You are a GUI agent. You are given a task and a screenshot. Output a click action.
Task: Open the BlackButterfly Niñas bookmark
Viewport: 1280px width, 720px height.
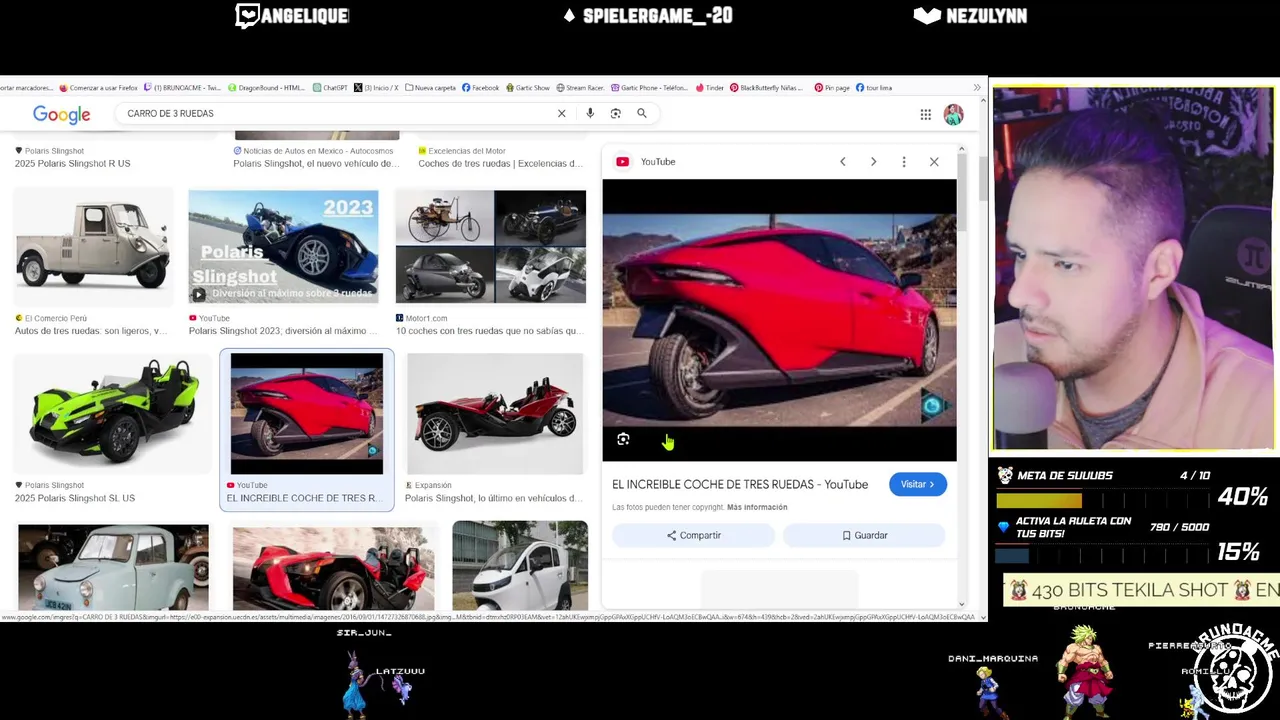coord(766,88)
